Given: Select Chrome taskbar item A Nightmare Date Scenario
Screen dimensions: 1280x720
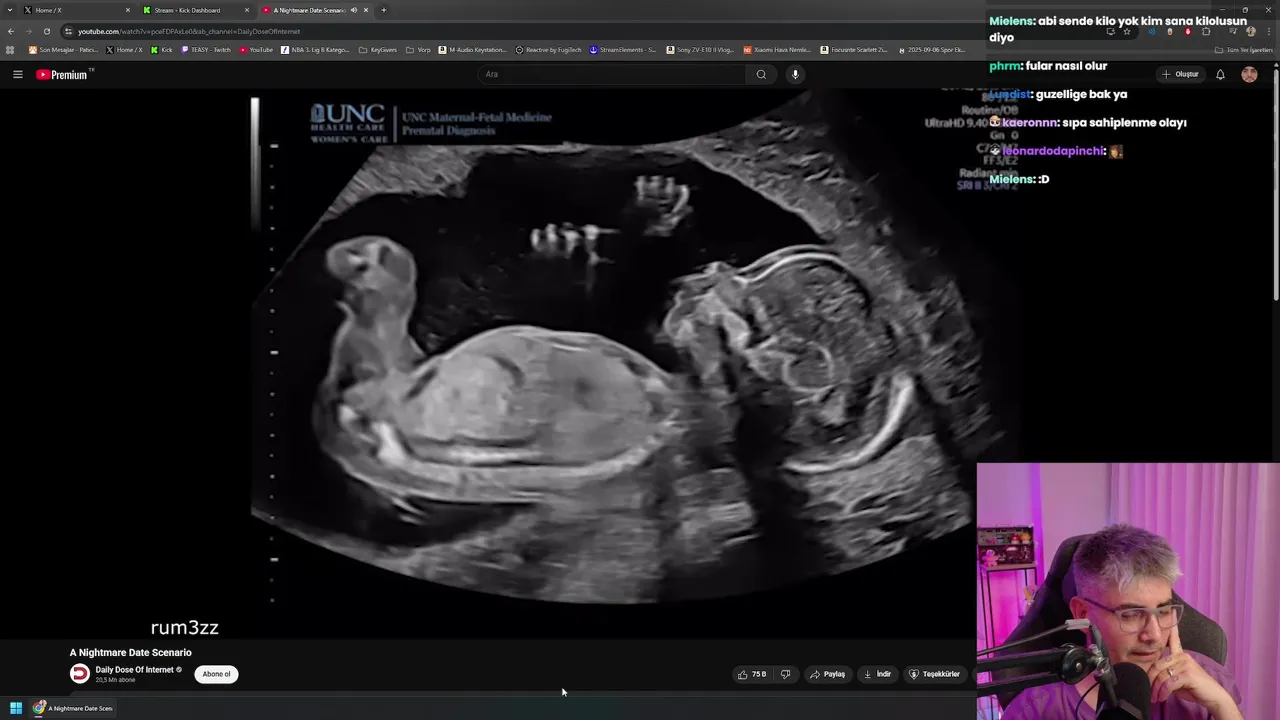Looking at the screenshot, I should coord(72,708).
